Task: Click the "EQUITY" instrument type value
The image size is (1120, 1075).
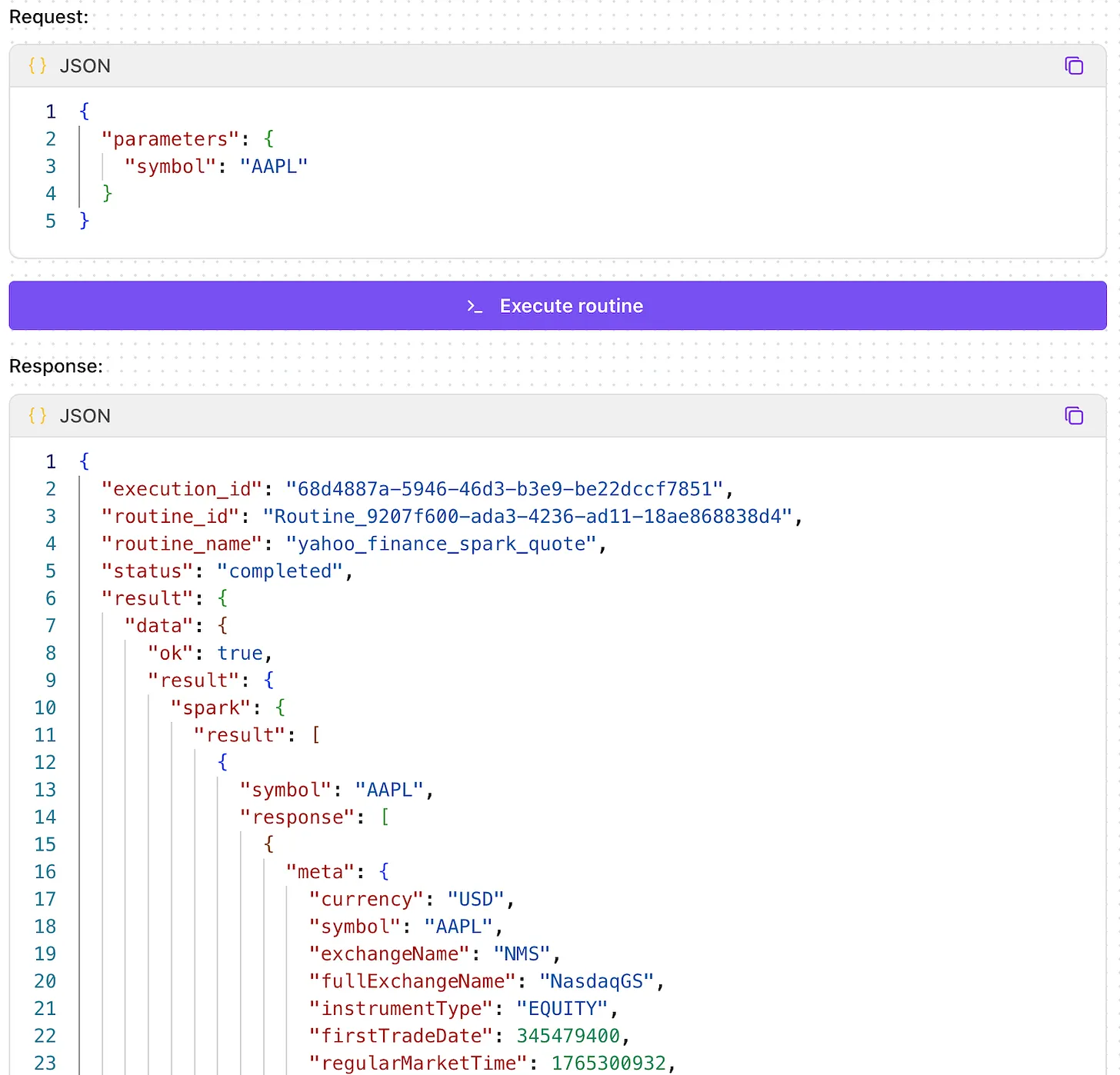Action: pyautogui.click(x=562, y=1008)
